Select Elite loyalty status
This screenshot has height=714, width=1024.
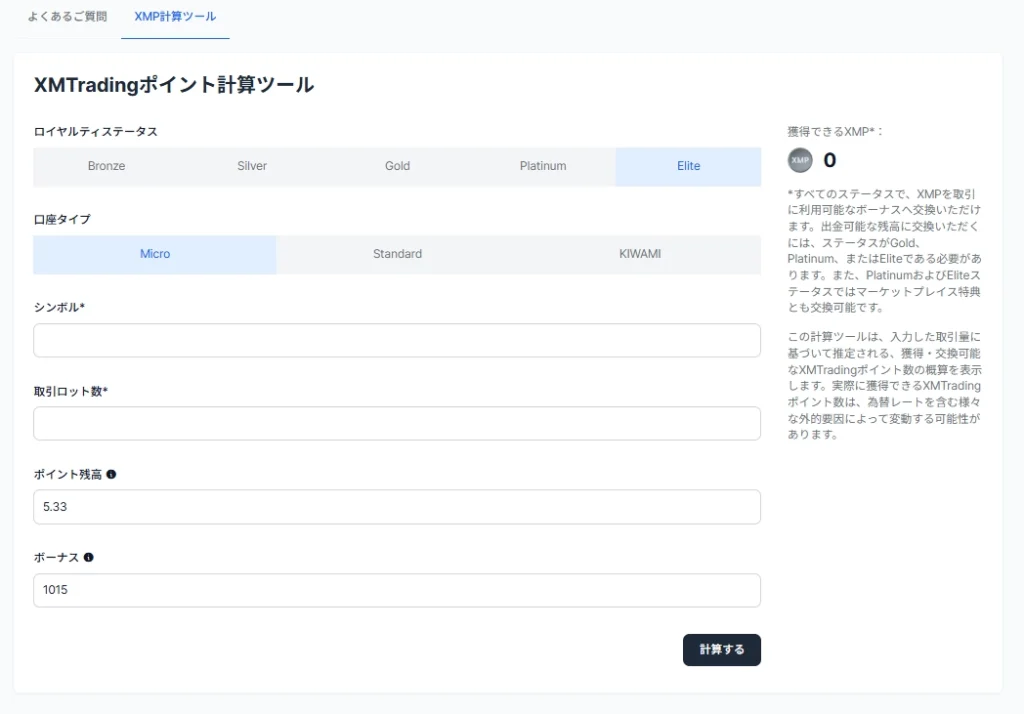pos(688,166)
